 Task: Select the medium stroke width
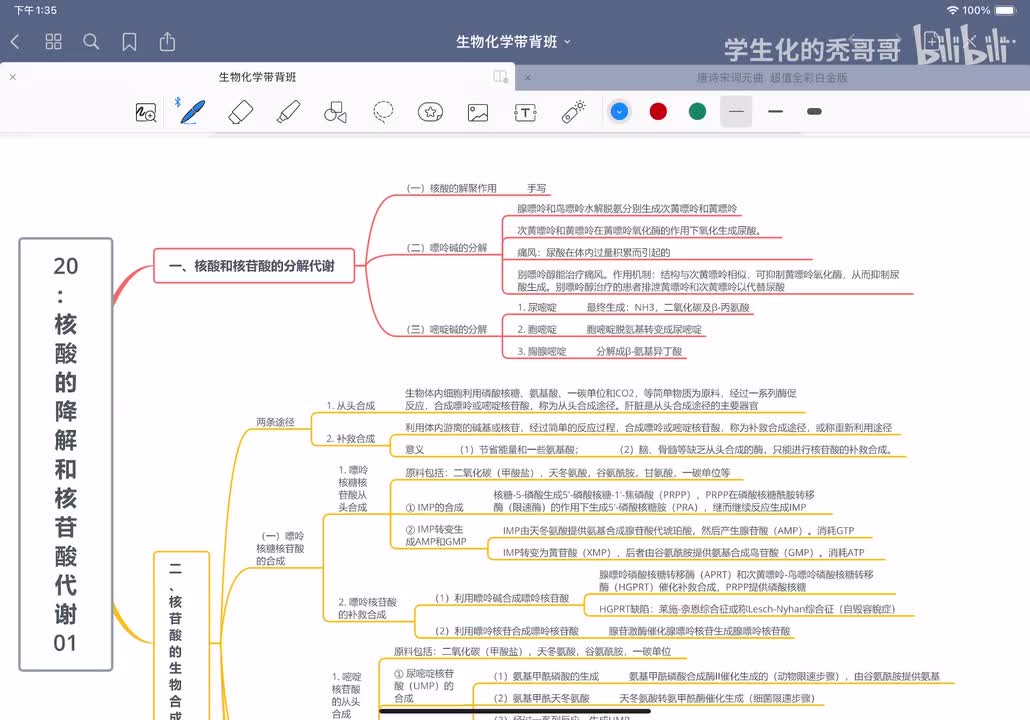775,112
